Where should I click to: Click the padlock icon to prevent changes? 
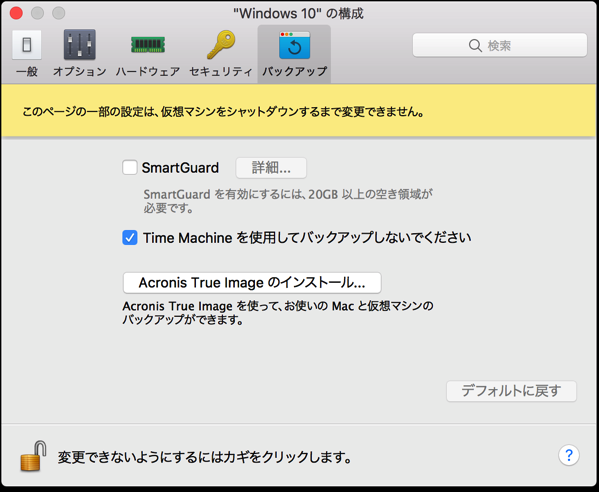(x=33, y=456)
